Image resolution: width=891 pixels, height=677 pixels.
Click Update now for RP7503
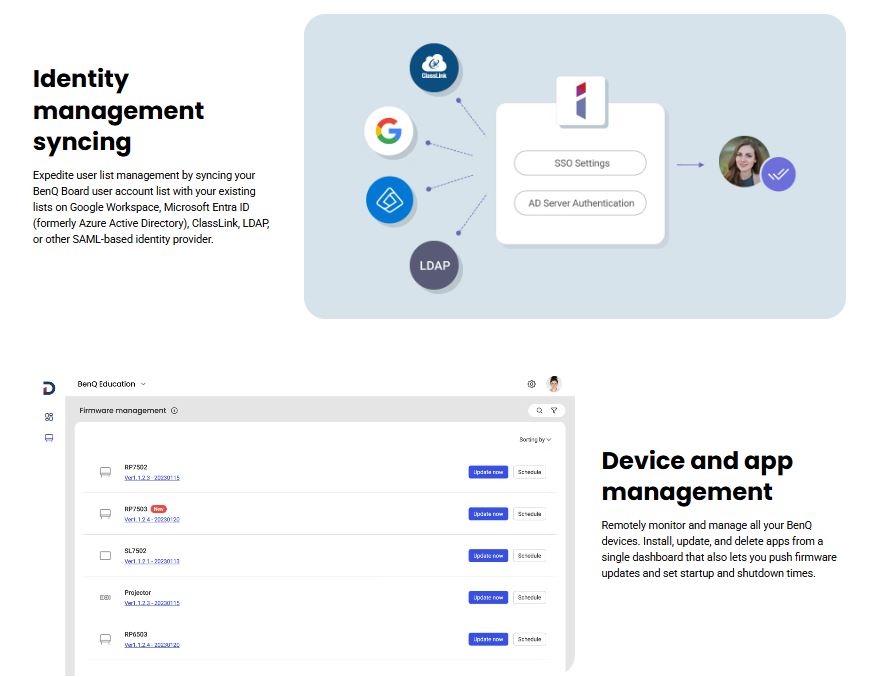coord(488,514)
